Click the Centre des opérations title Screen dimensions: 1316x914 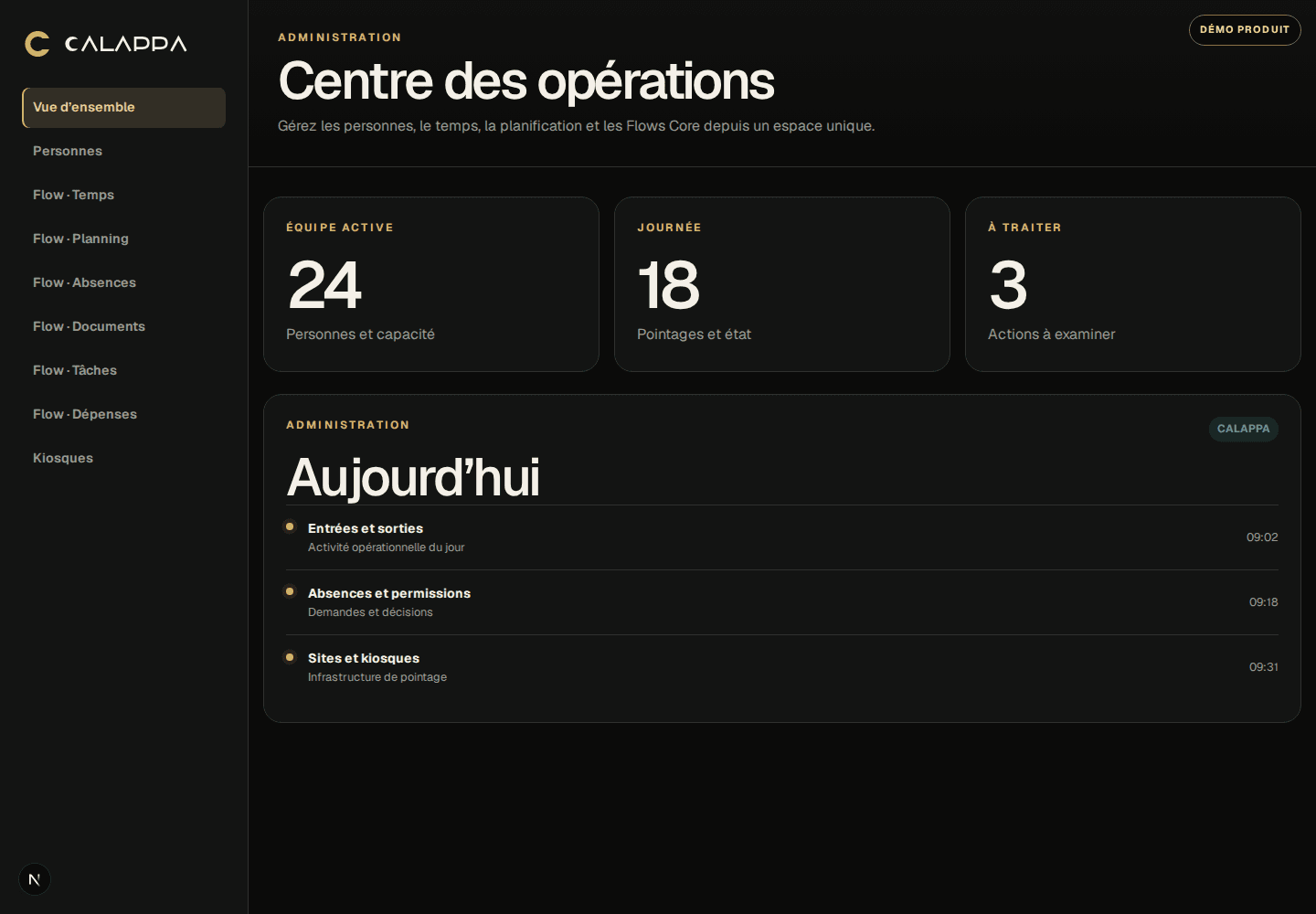[526, 81]
